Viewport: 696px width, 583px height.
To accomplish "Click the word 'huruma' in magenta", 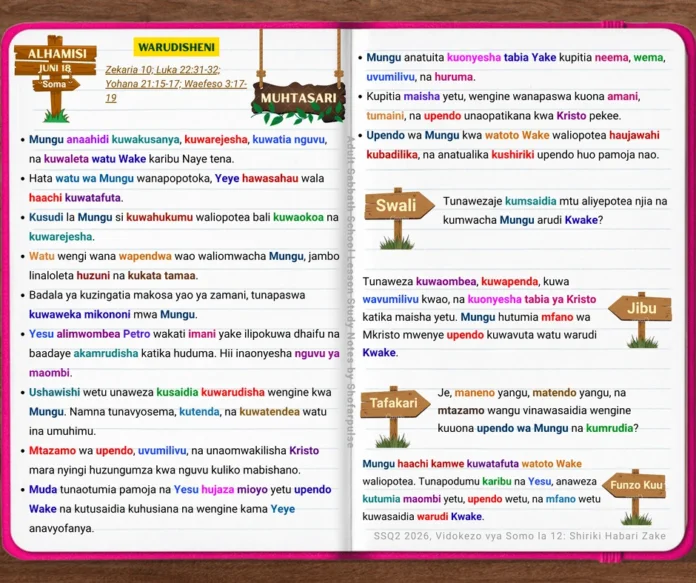I will (x=454, y=77).
